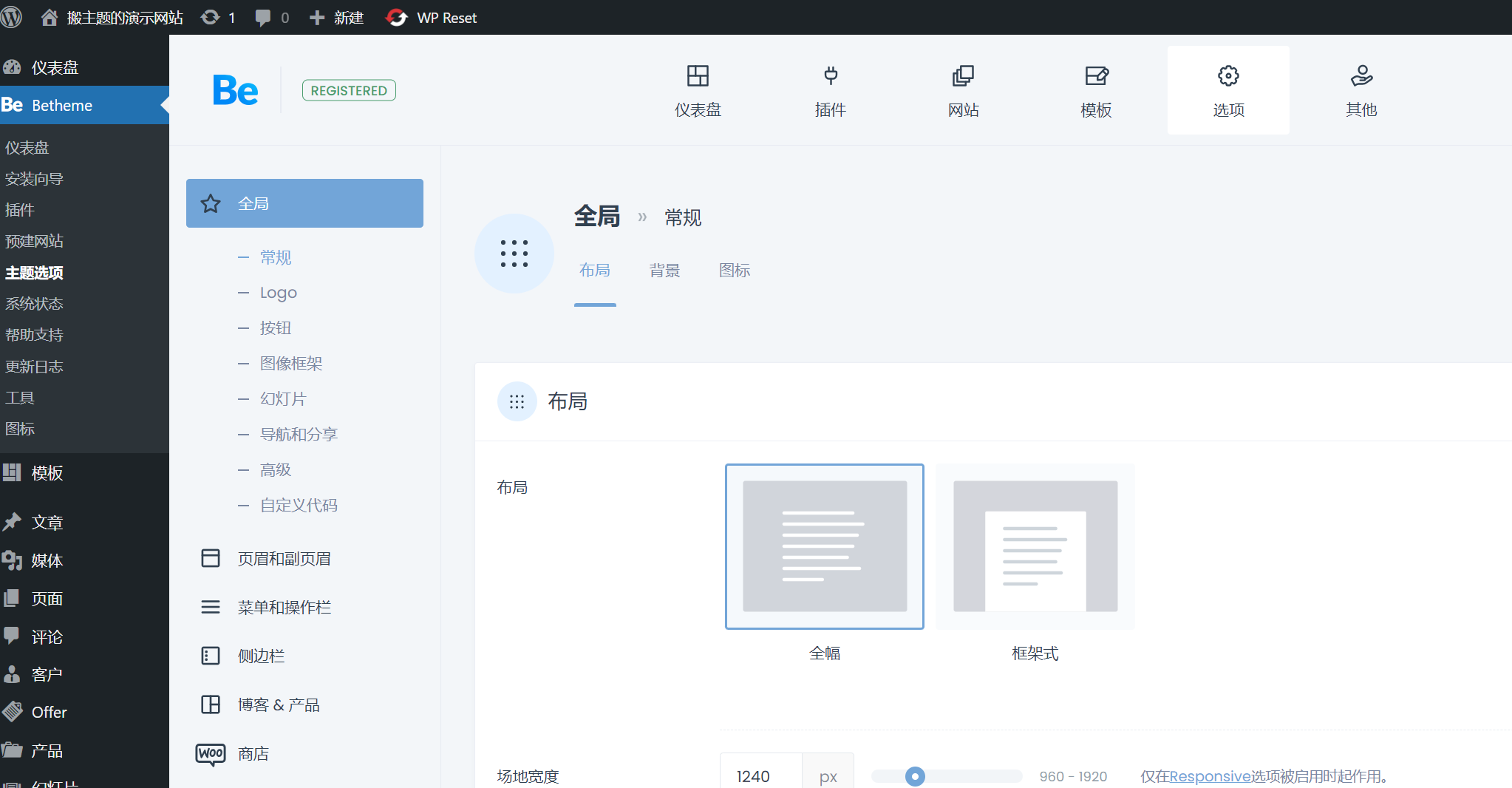This screenshot has height=788, width=1512.
Task: Click the 评论 comment icon in sidebar
Action: pos(11,636)
